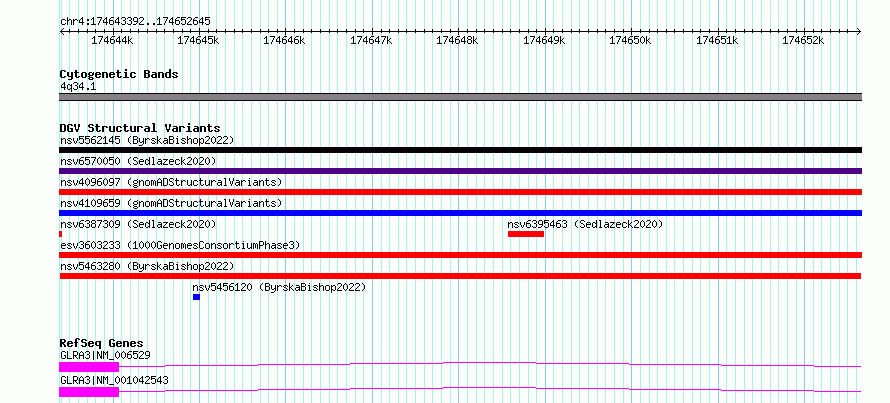Click the gray 4q34.1 cytogenetic band bar
The width and height of the screenshot is (890, 403).
pos(460,97)
